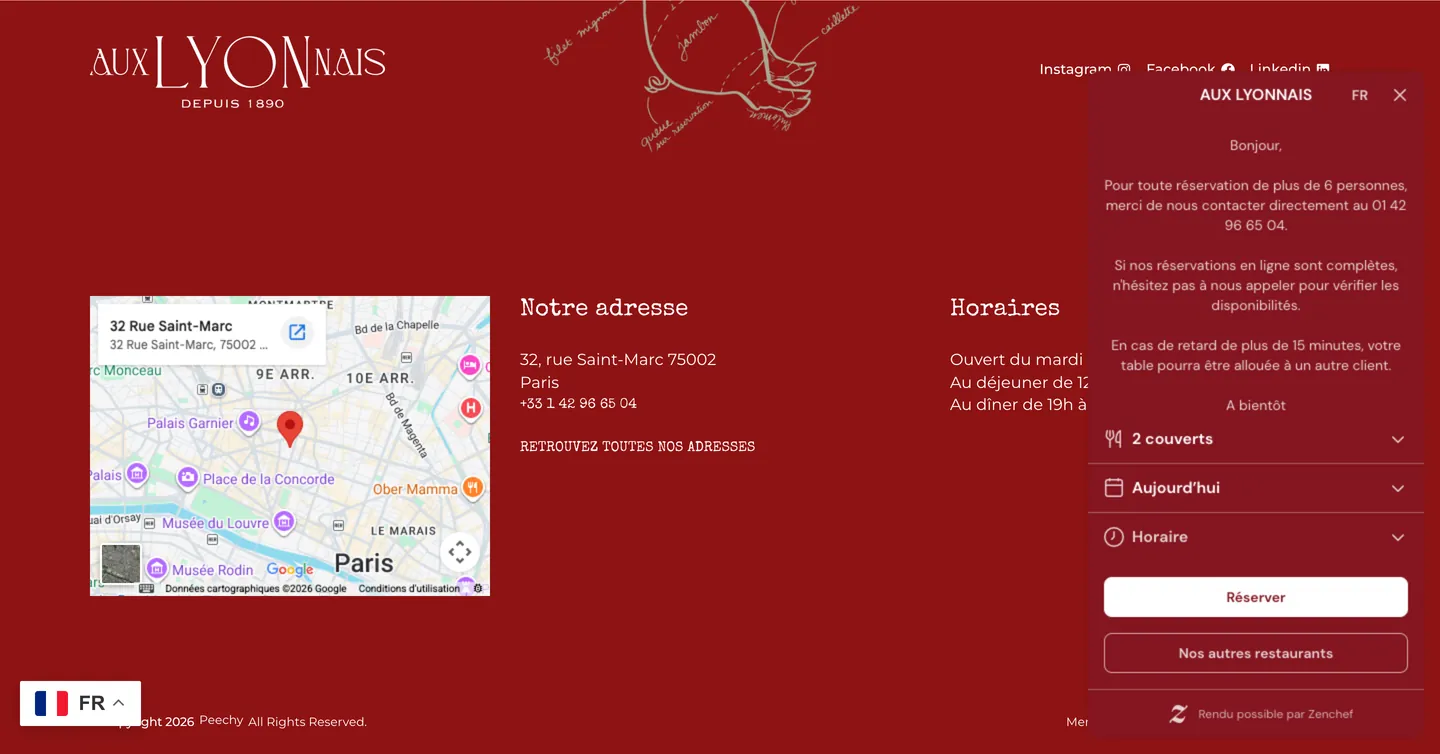Click the red hospital H marker on the map
This screenshot has height=754, width=1440.
tap(470, 408)
